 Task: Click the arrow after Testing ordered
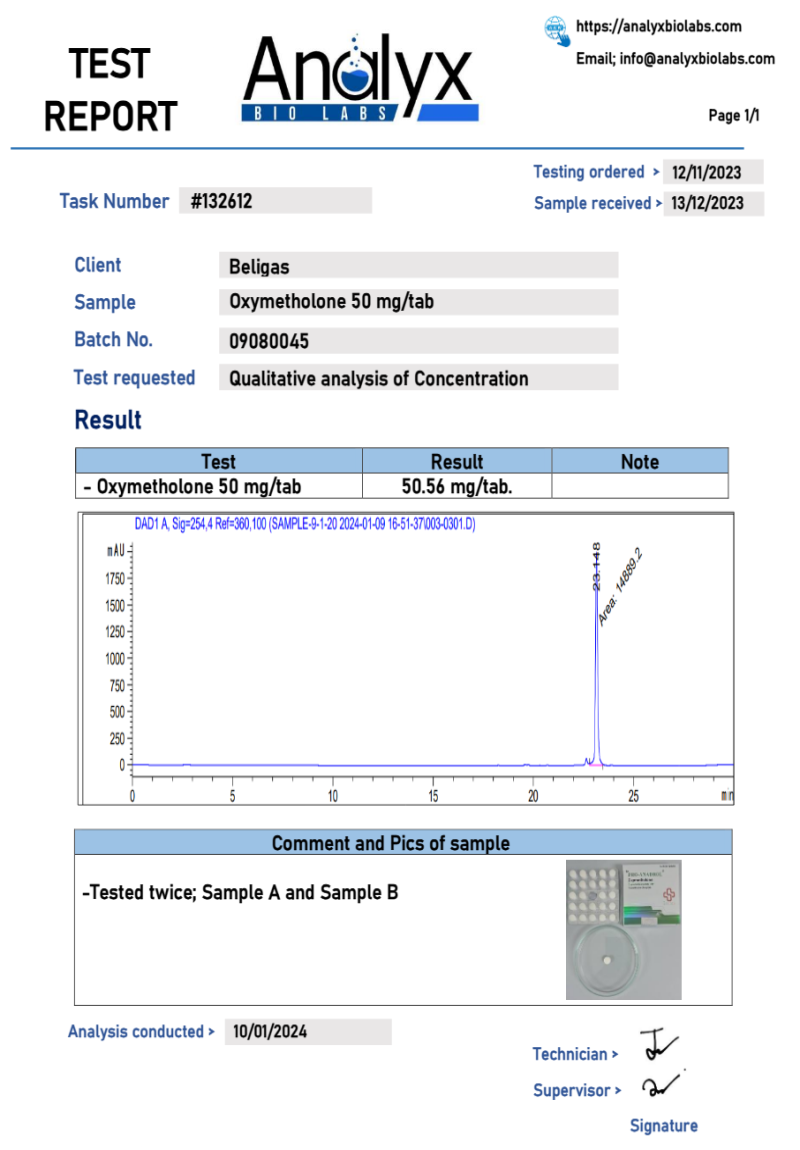coord(655,173)
